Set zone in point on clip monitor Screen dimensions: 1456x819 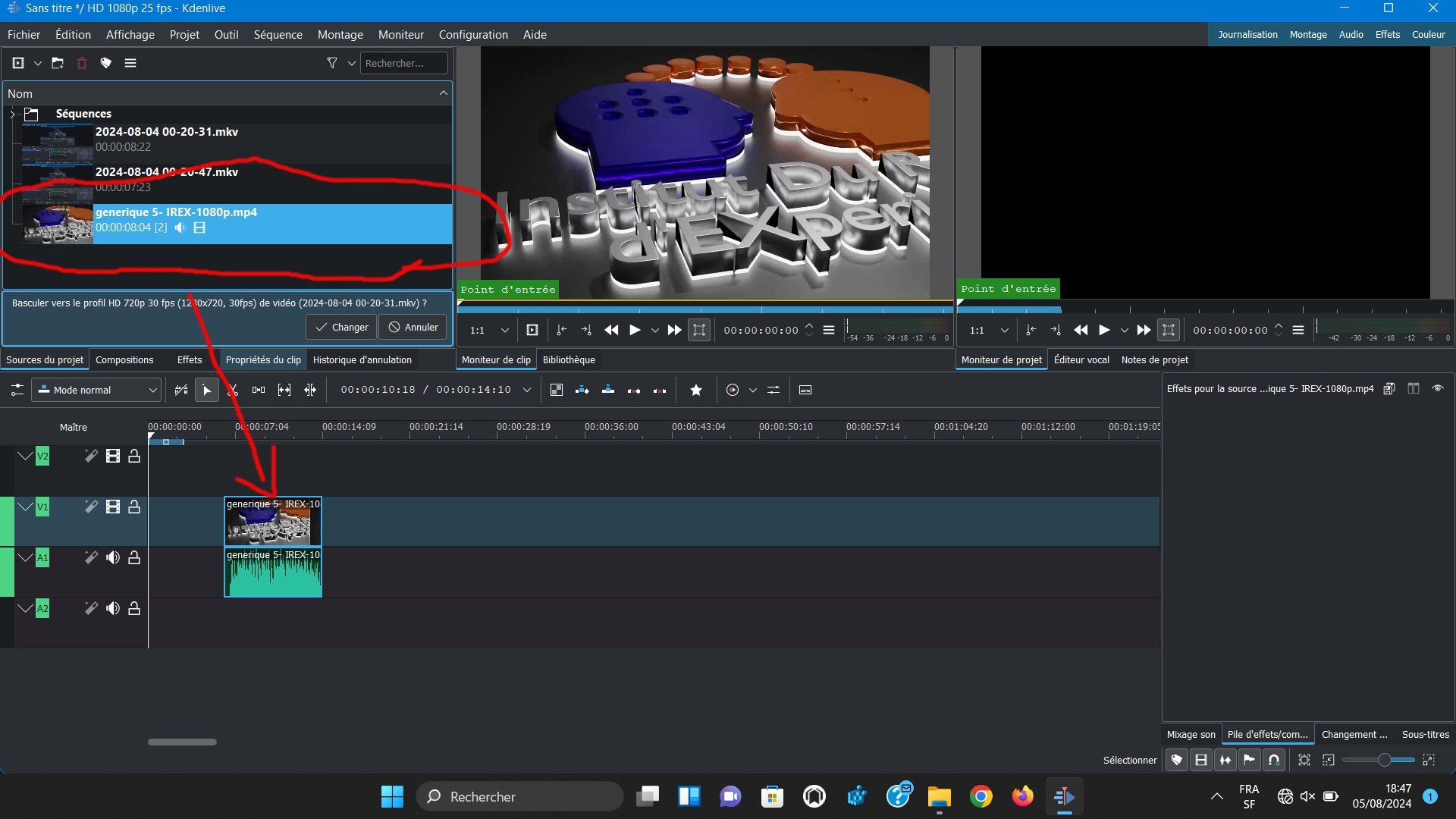point(562,330)
